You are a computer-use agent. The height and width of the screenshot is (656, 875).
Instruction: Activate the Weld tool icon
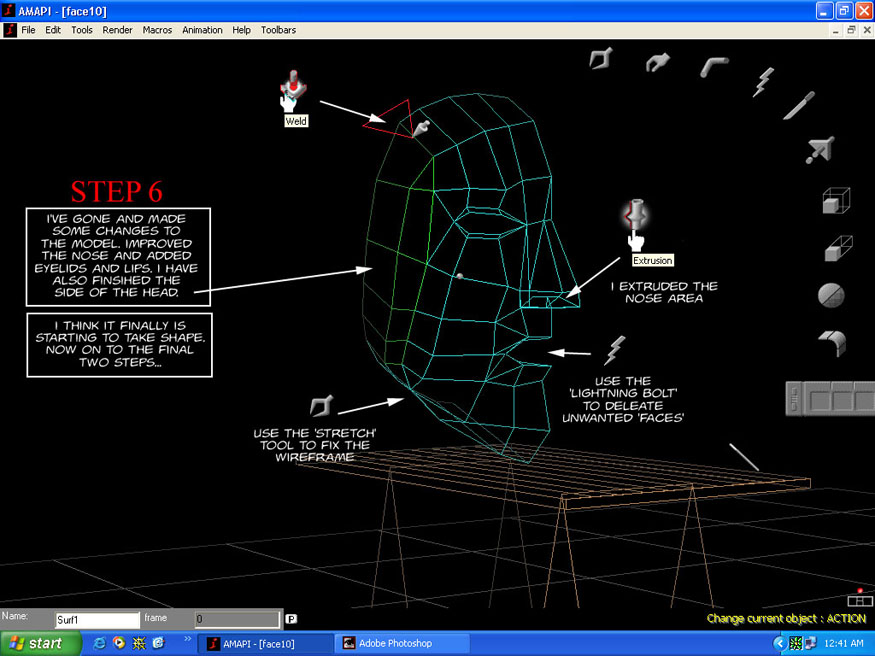tap(294, 91)
